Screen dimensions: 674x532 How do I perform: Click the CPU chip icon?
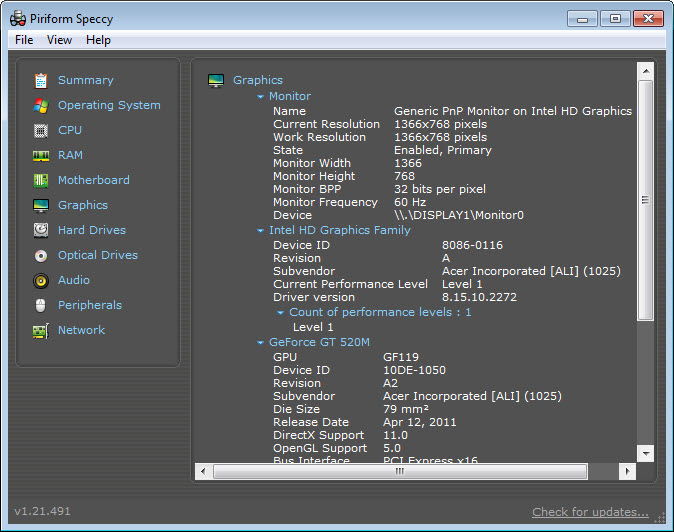pos(41,130)
